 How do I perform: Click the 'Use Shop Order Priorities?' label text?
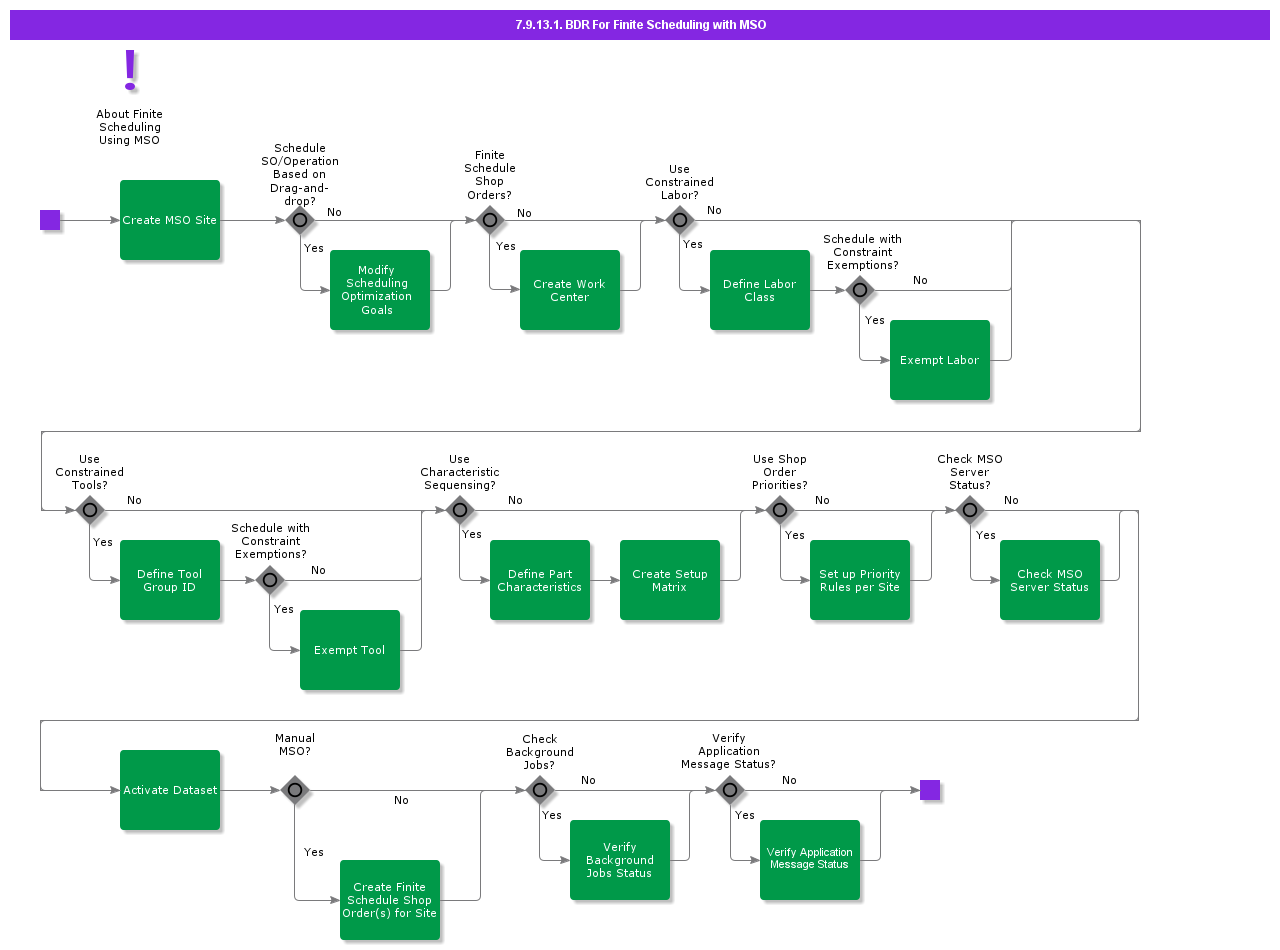pos(780,472)
